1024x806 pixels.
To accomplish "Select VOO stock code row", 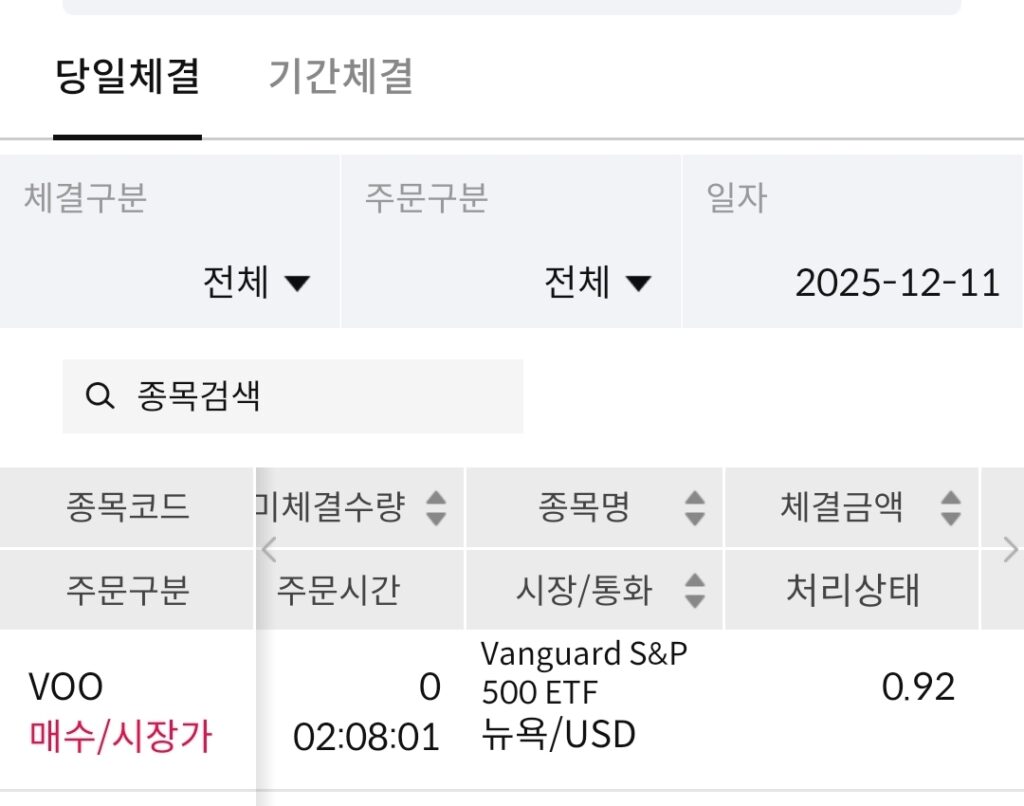I will point(66,688).
